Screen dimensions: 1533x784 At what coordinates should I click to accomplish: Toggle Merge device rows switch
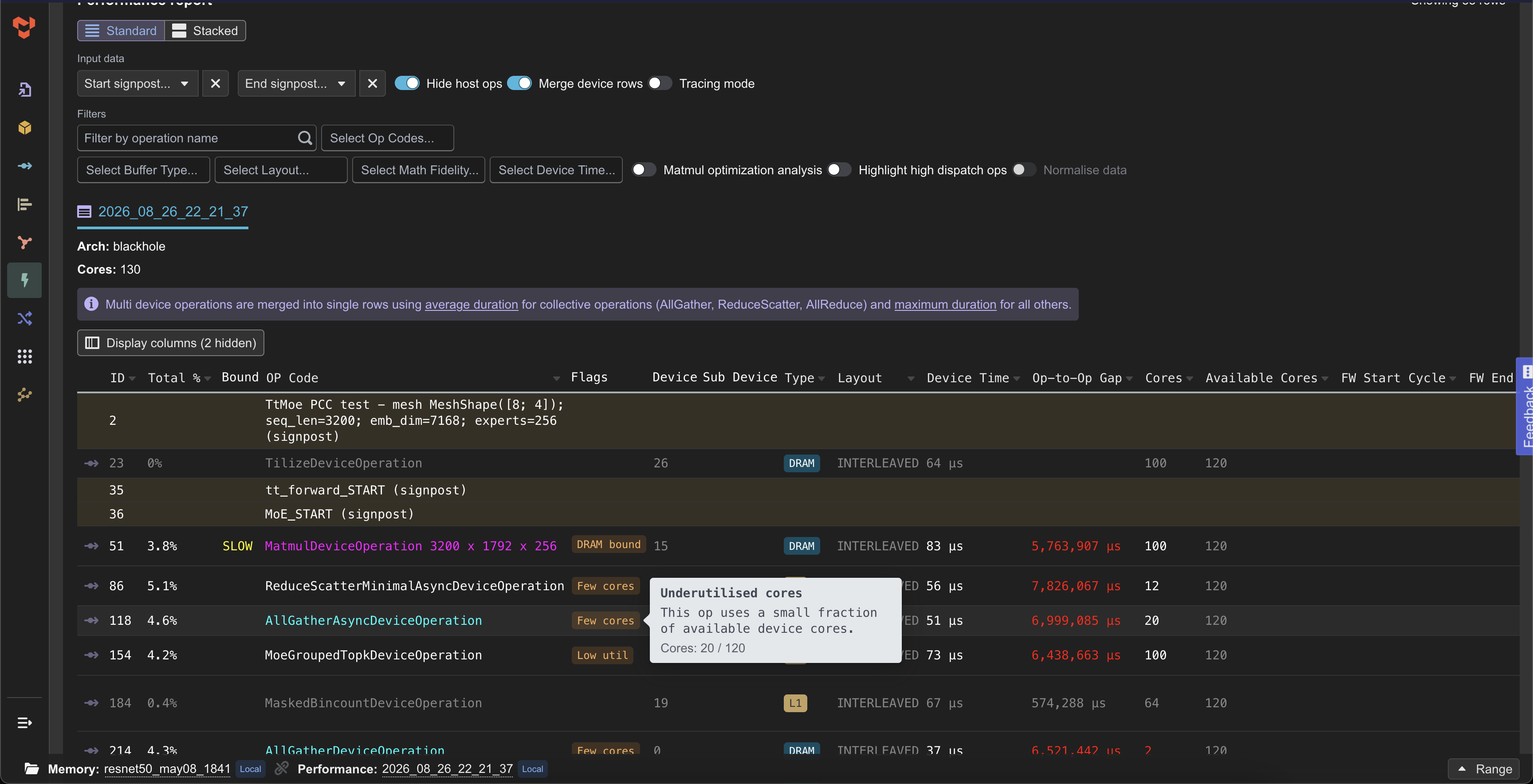click(x=519, y=83)
